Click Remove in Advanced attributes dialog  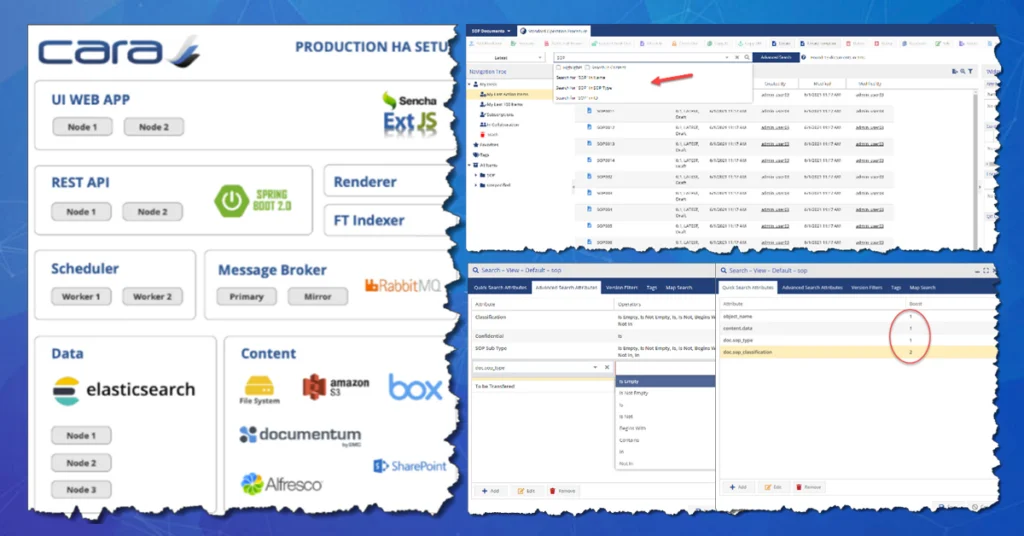pyautogui.click(x=562, y=491)
